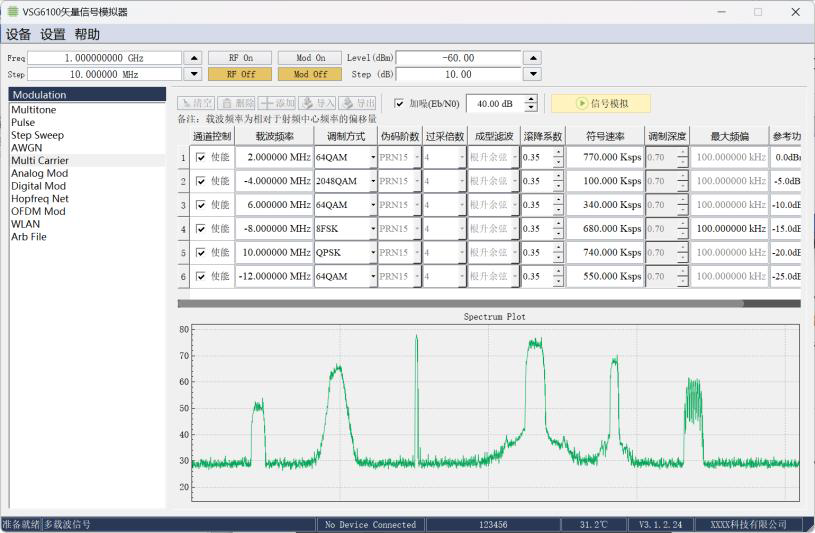Click row 6 carrier frequency -12.000000 MHz cell
Screen dimensions: 815x533
click(x=274, y=277)
